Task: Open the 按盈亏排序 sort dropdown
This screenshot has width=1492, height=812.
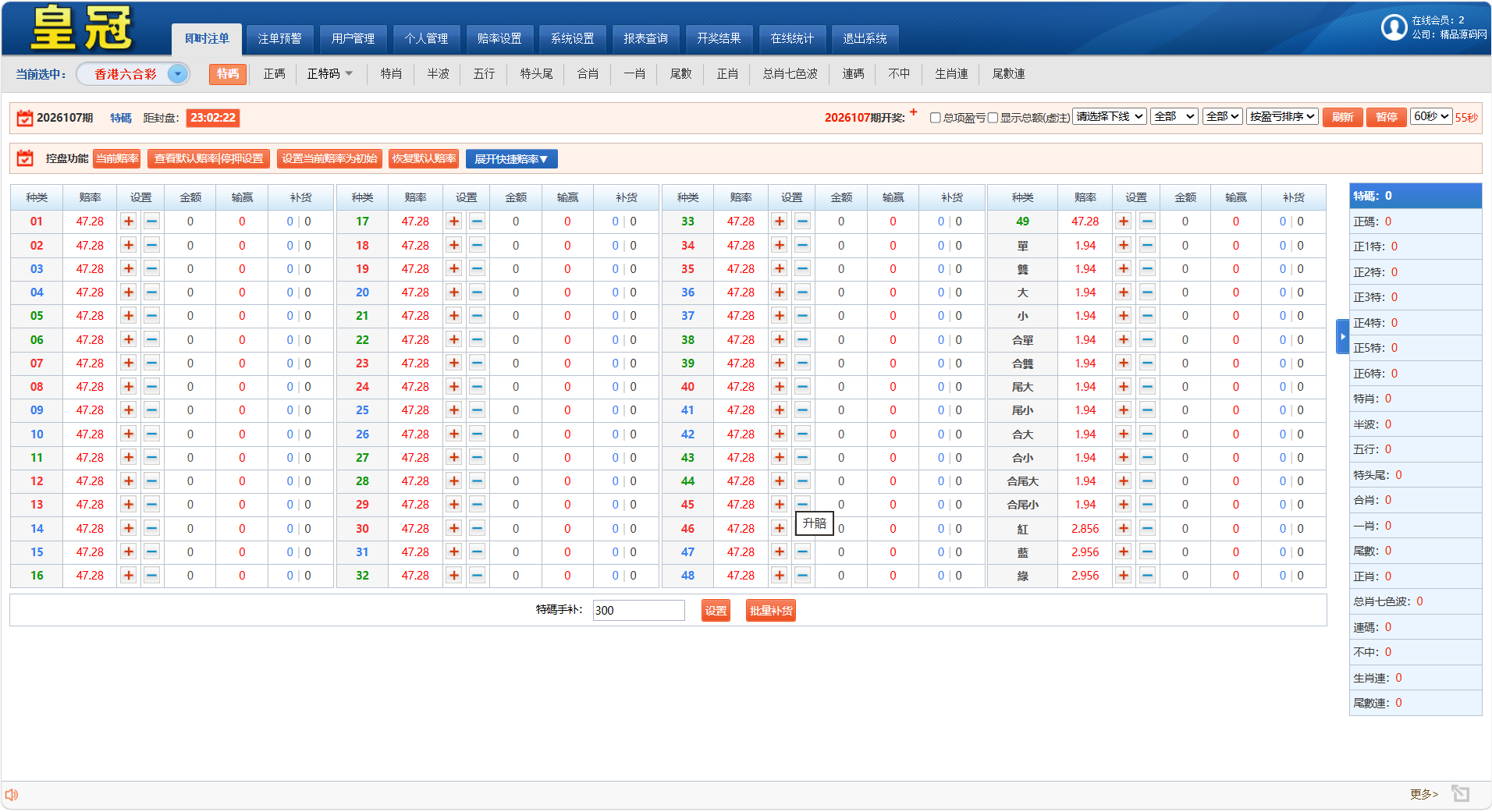Action: pyautogui.click(x=1282, y=116)
